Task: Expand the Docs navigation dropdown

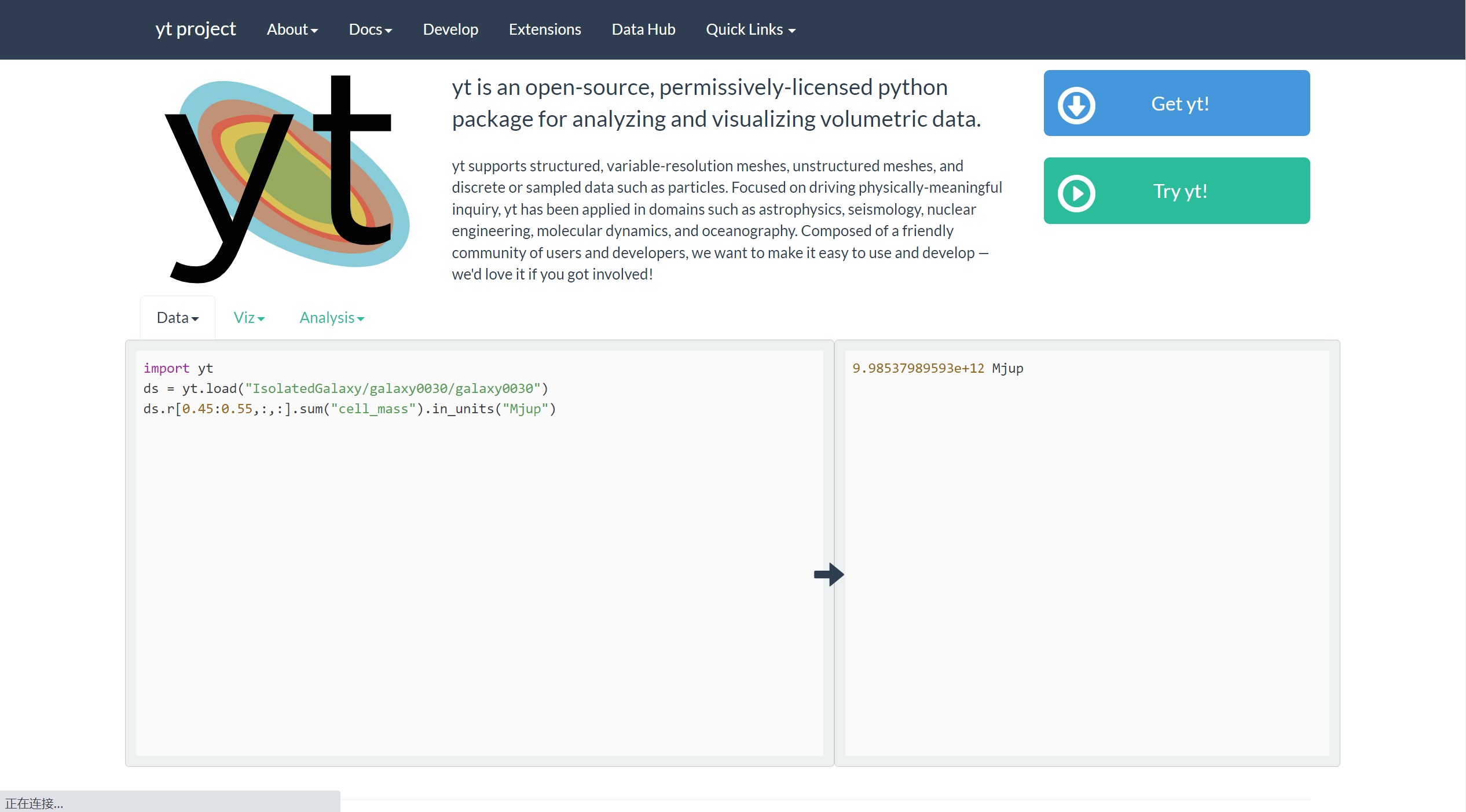Action: point(370,30)
